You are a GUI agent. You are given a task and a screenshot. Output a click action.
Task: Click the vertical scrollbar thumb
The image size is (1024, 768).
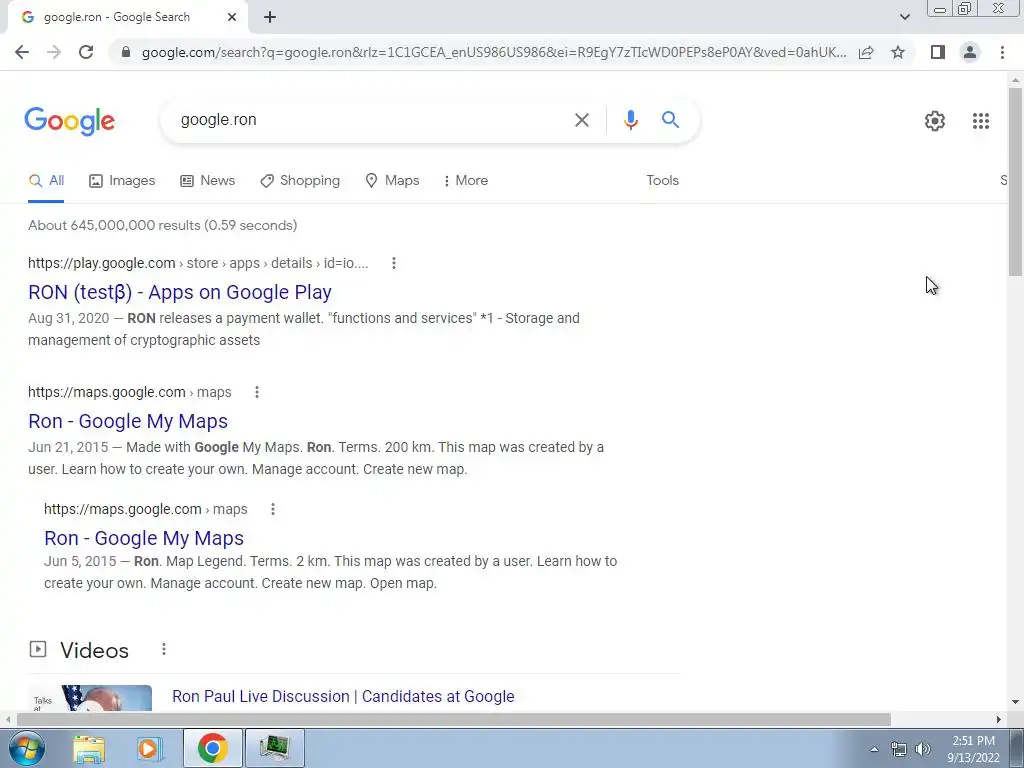(1015, 182)
